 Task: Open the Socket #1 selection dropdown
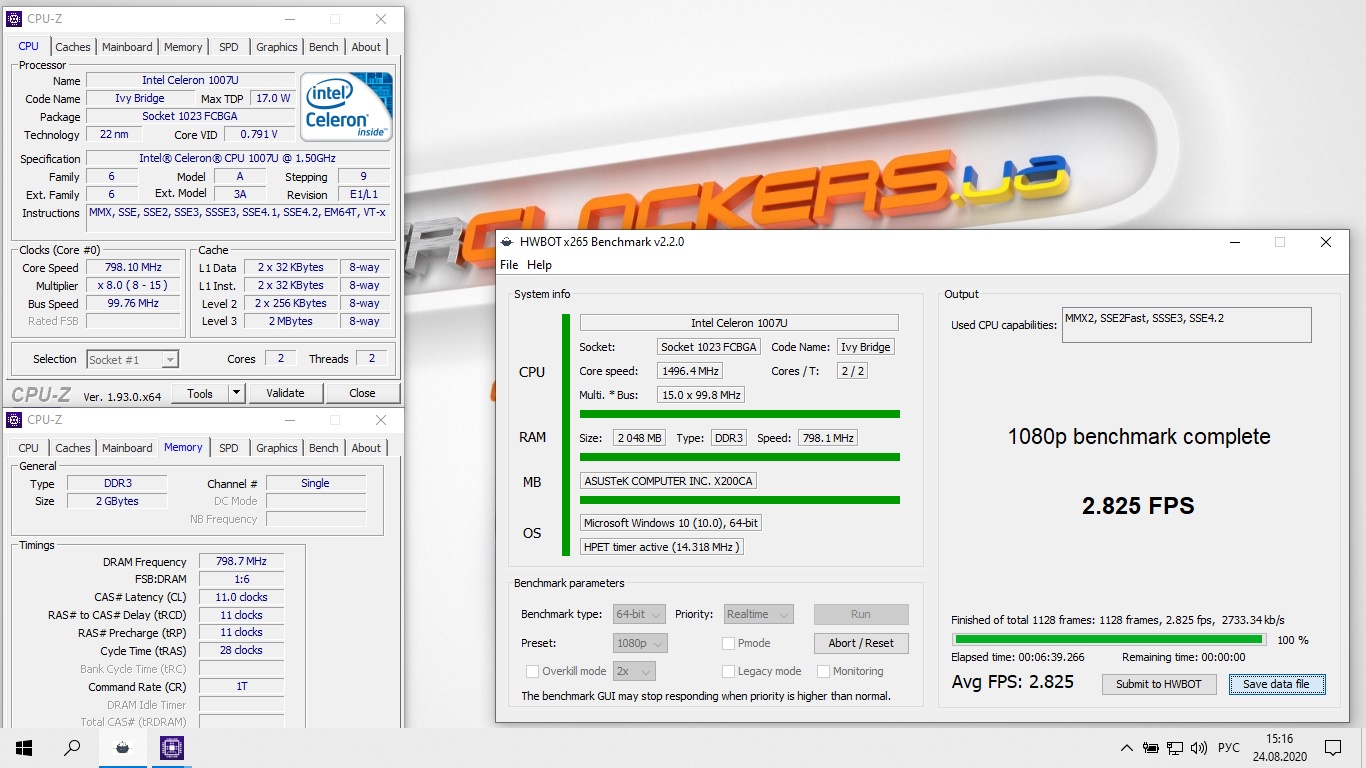tap(132, 359)
